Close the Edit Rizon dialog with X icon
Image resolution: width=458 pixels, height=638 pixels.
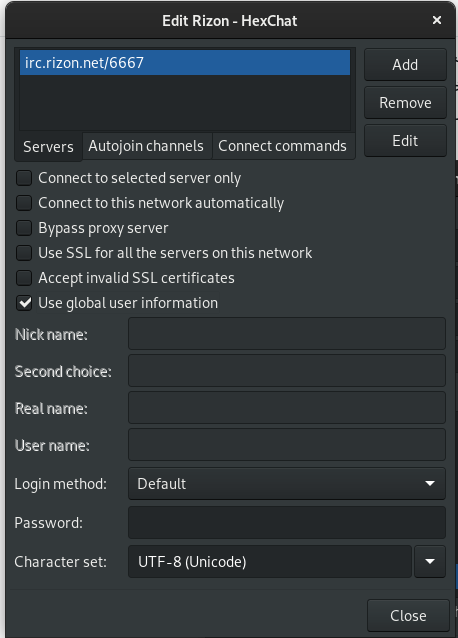point(436,20)
